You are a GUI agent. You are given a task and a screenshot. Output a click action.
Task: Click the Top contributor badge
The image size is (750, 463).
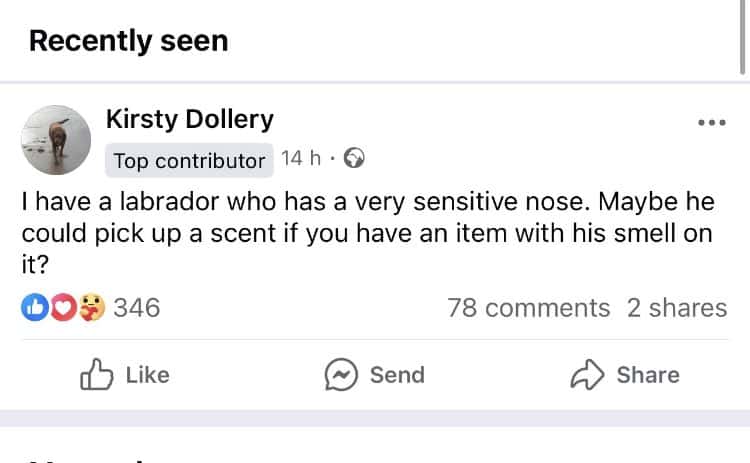point(189,160)
